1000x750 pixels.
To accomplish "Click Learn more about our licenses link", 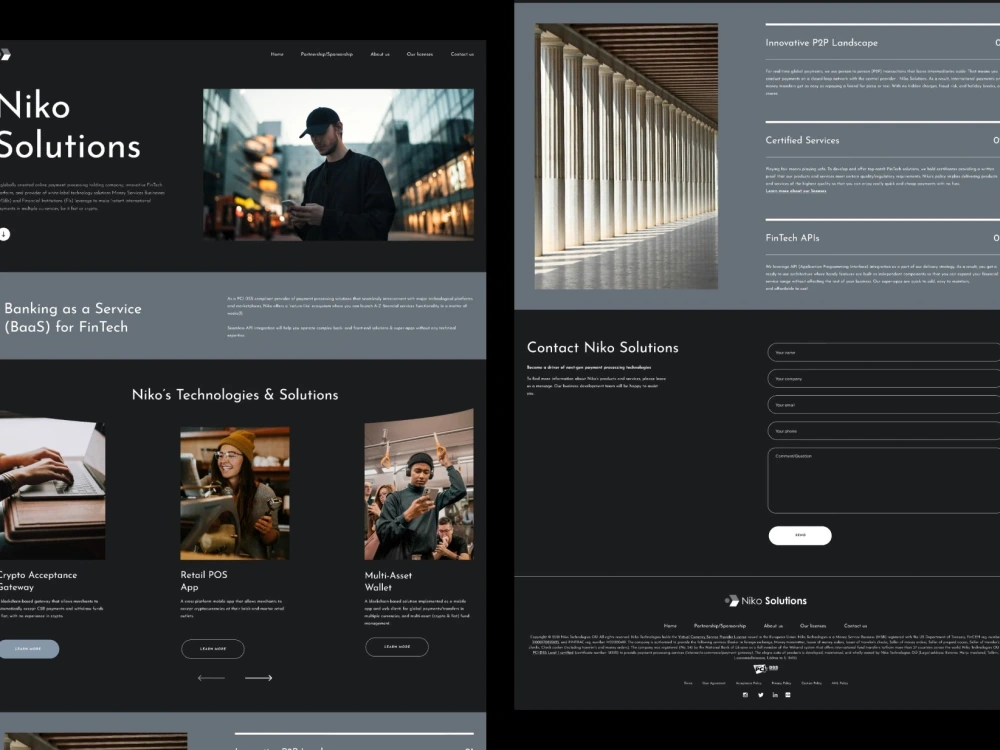I will [x=796, y=191].
